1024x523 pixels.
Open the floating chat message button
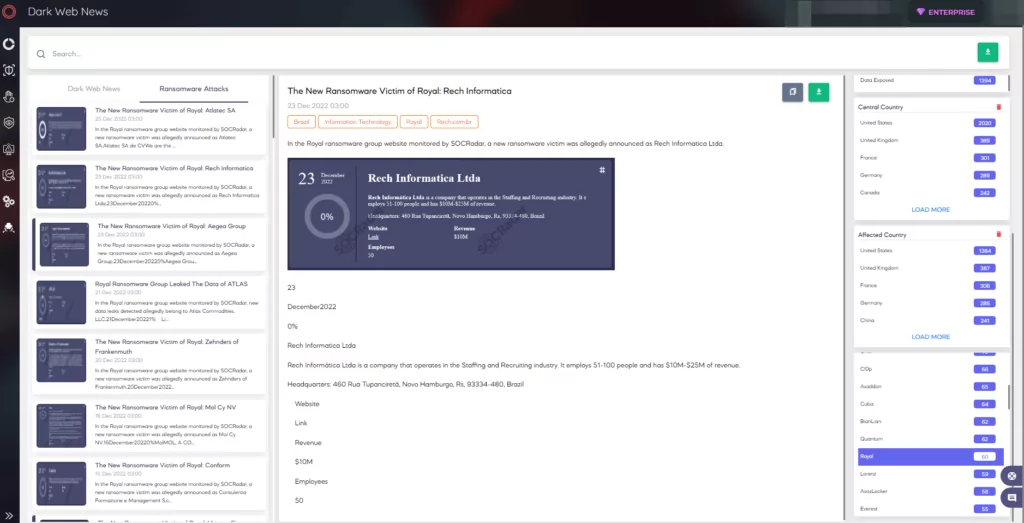(x=1012, y=498)
